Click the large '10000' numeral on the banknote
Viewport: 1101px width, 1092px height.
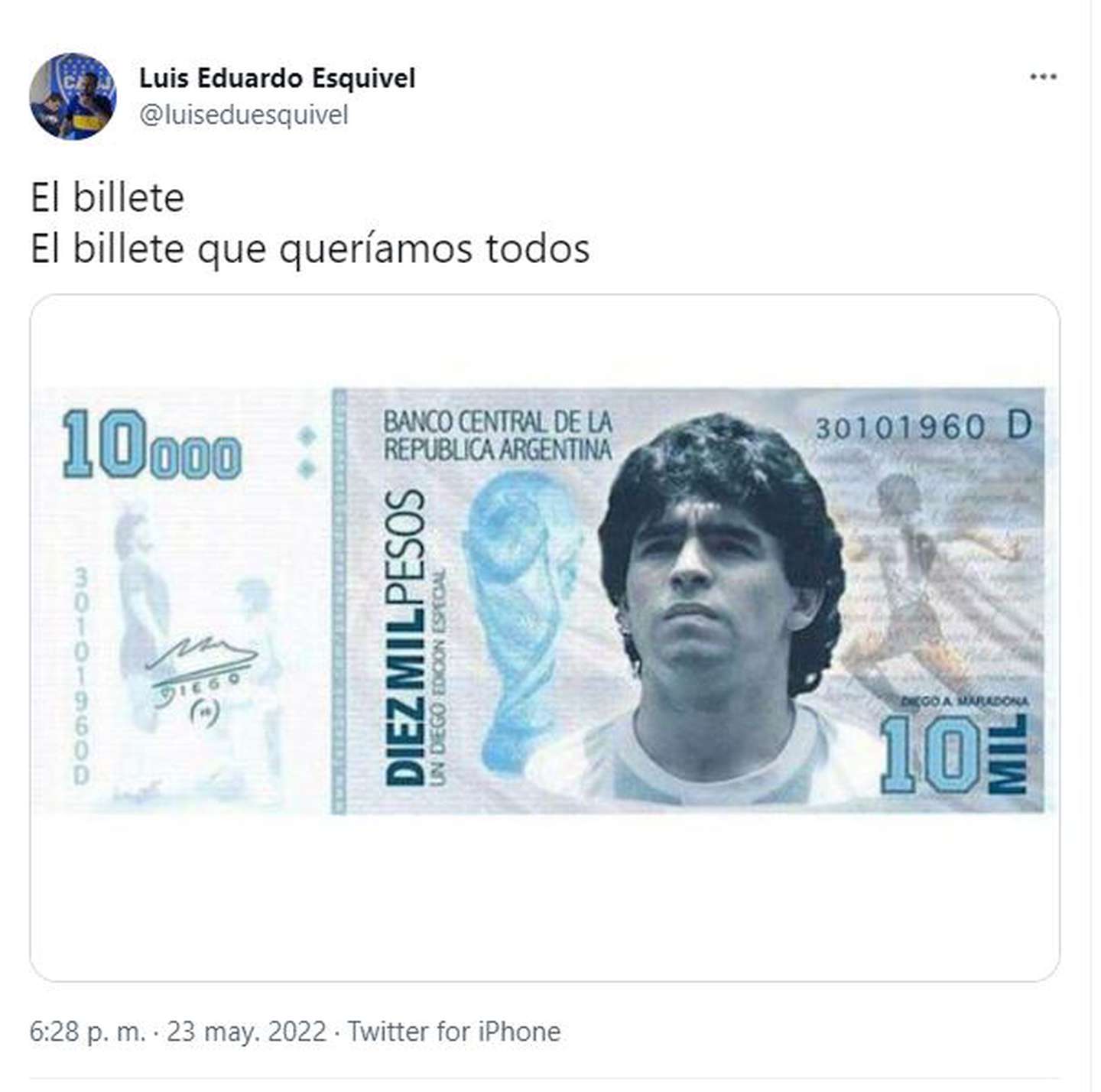tap(151, 445)
